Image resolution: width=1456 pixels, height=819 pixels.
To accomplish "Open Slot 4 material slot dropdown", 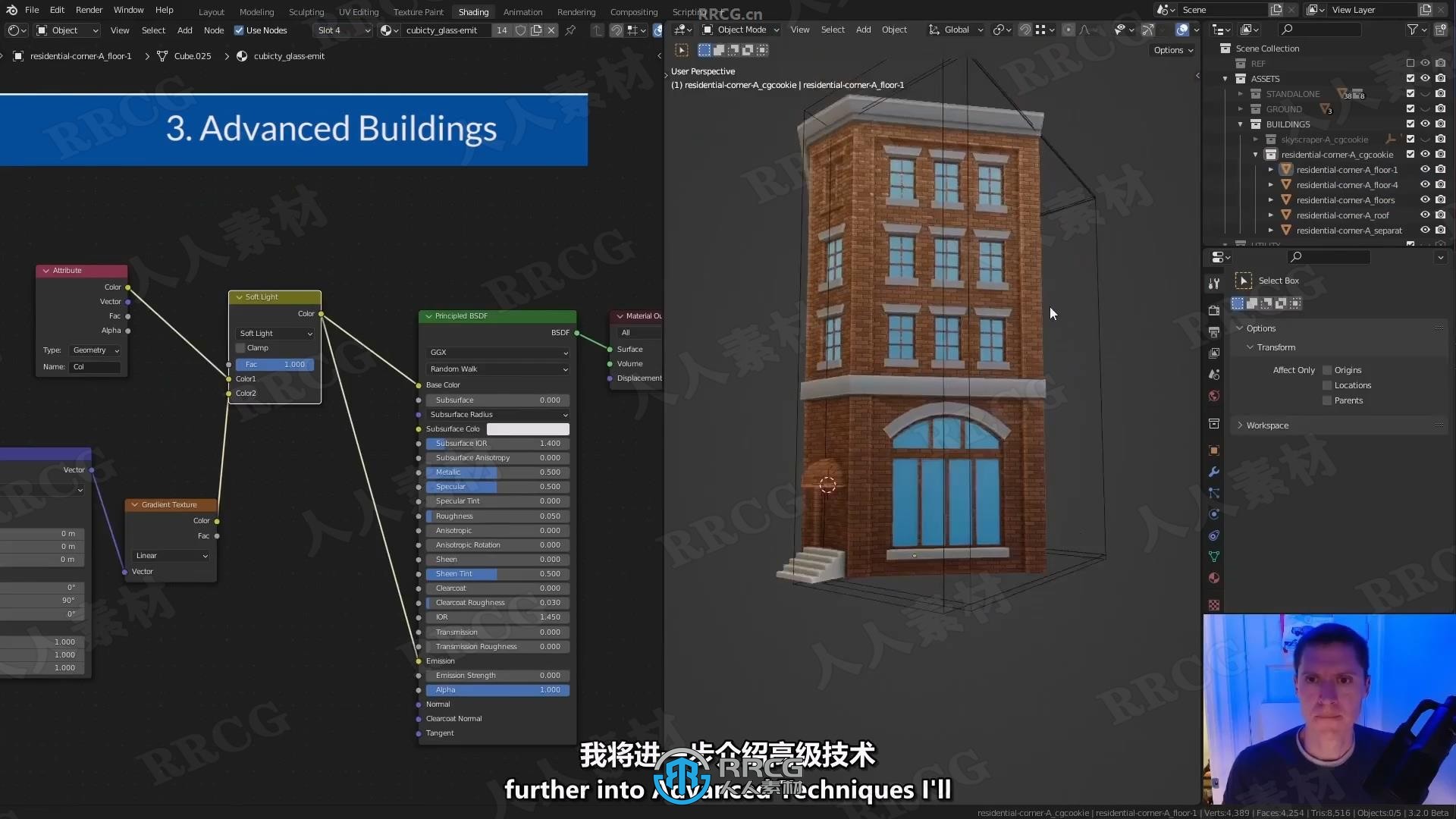I will pos(344,30).
